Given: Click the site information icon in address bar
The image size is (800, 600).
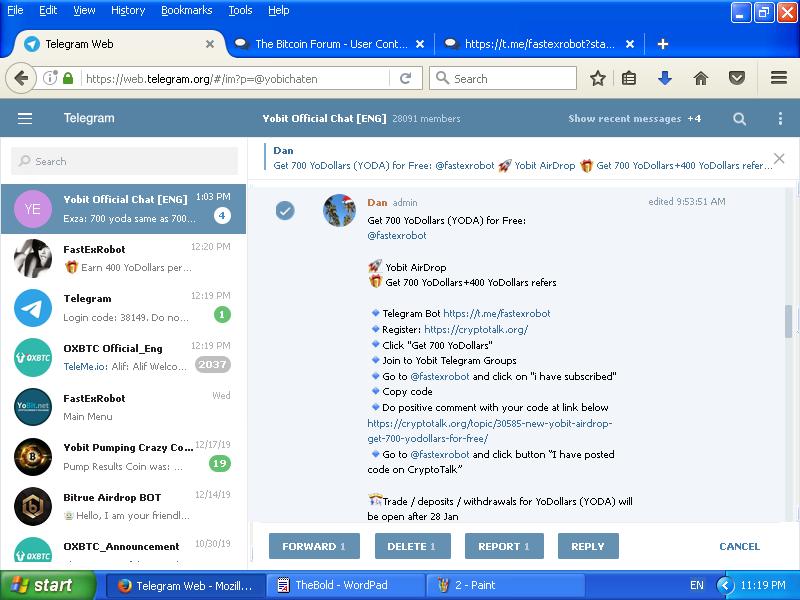Looking at the screenshot, I should click(x=50, y=79).
